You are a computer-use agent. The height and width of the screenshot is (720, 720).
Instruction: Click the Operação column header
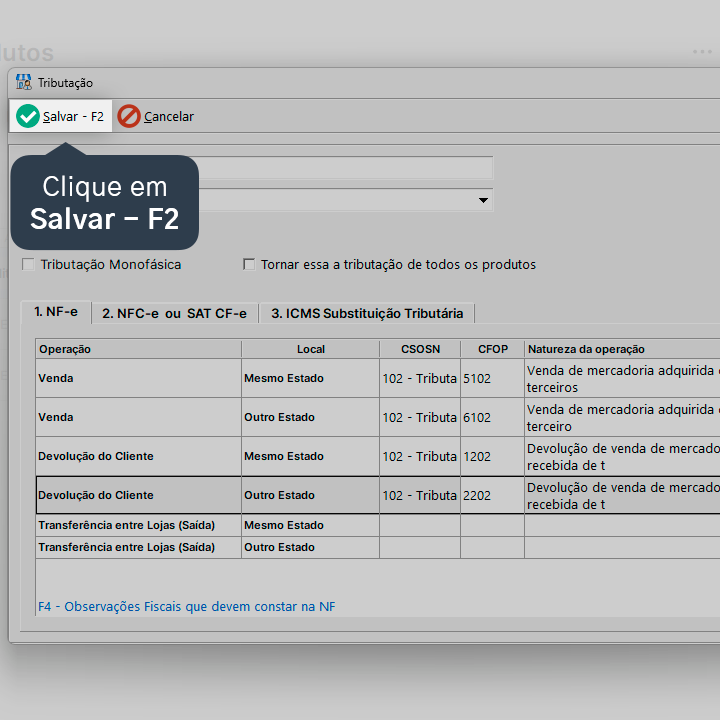point(138,349)
